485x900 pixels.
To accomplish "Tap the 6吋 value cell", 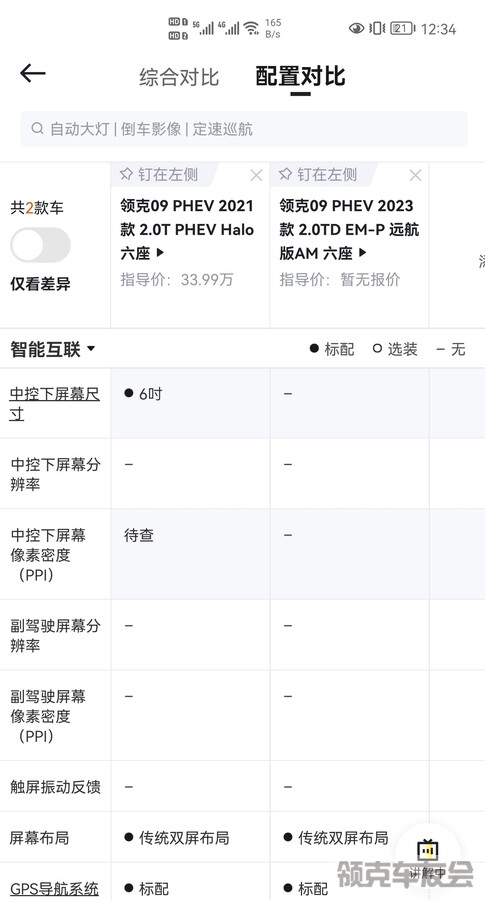I will (x=190, y=403).
